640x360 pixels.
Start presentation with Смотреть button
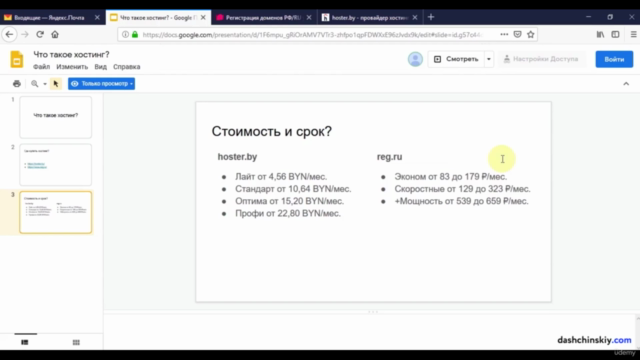pyautogui.click(x=456, y=59)
